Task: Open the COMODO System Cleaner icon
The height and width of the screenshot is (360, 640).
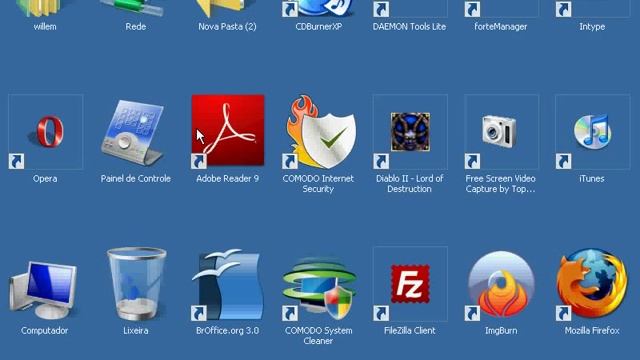Action: click(319, 288)
